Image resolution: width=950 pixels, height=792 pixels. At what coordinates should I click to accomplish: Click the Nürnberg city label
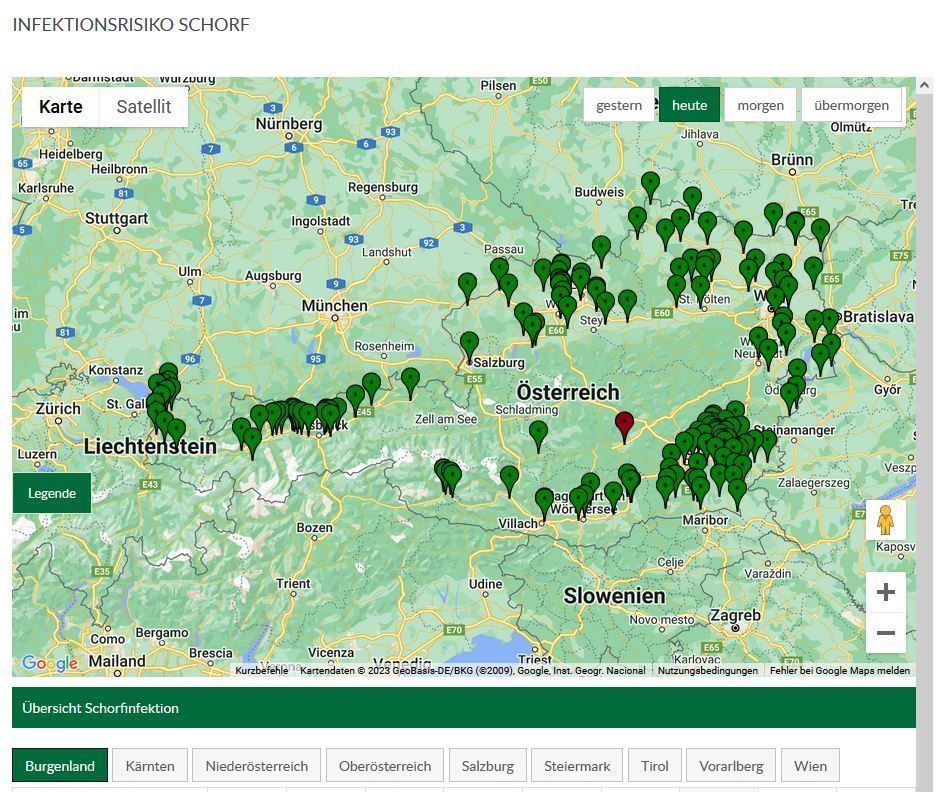click(289, 124)
